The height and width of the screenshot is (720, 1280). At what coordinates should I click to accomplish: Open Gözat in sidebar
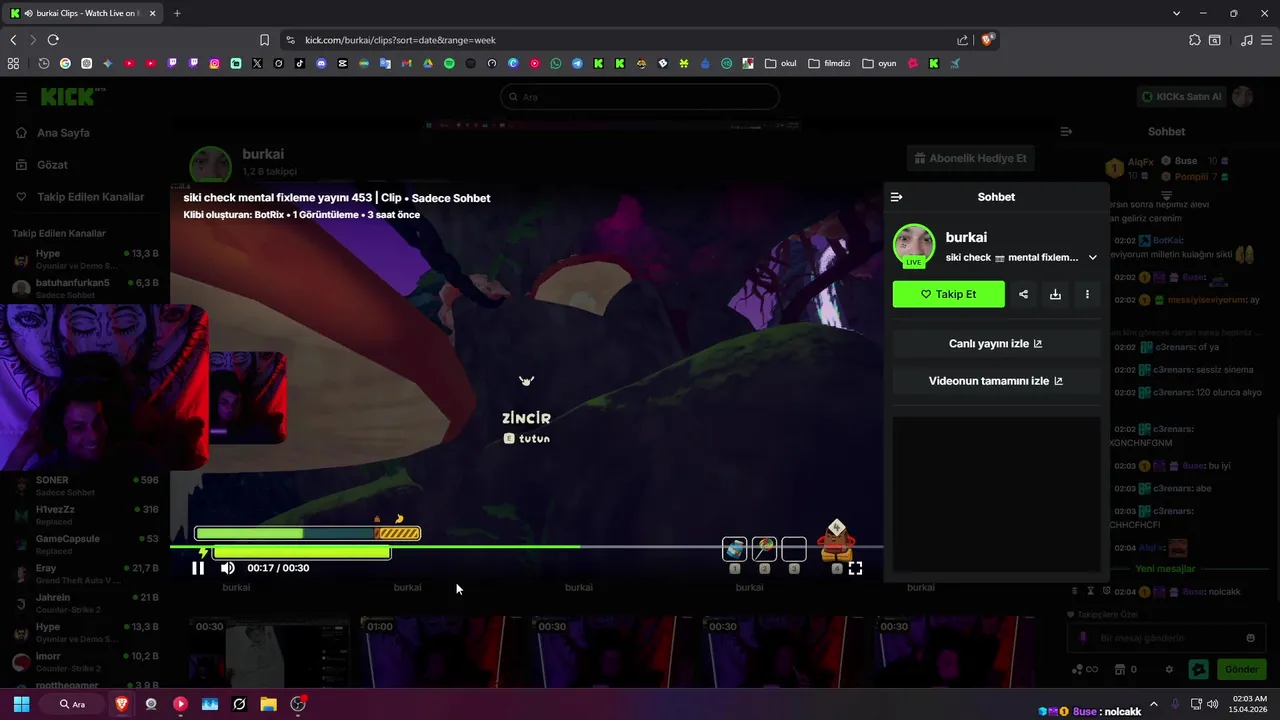tap(52, 165)
